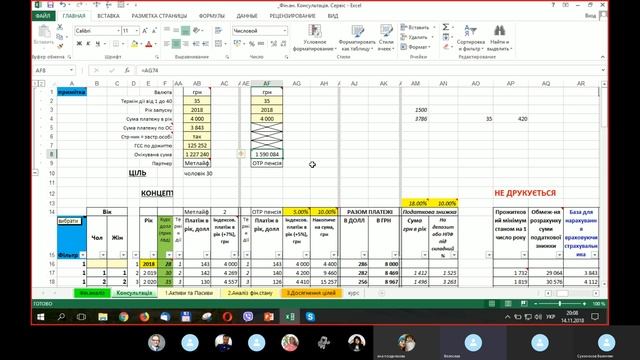Viewport: 640px width, 360px height.
Task: Switch to the ФОРМУЛЫ ribbon tab
Action: coord(211,16)
